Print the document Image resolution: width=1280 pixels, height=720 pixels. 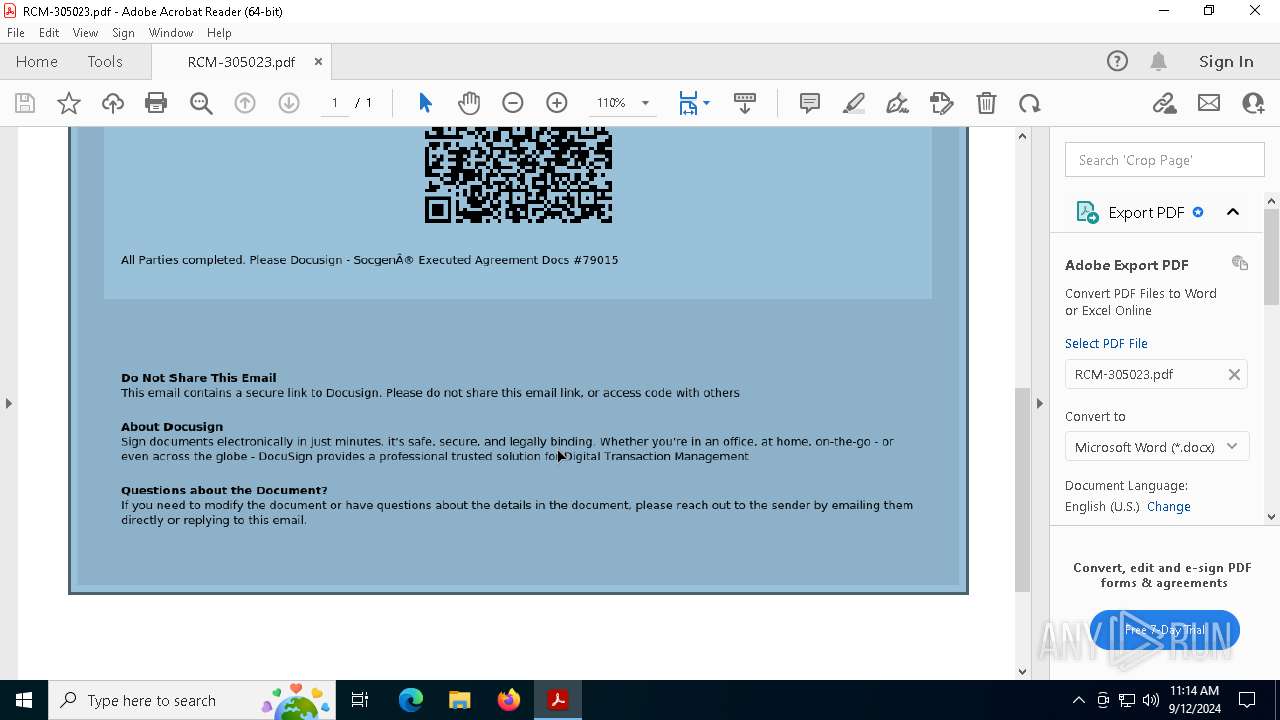click(x=156, y=103)
